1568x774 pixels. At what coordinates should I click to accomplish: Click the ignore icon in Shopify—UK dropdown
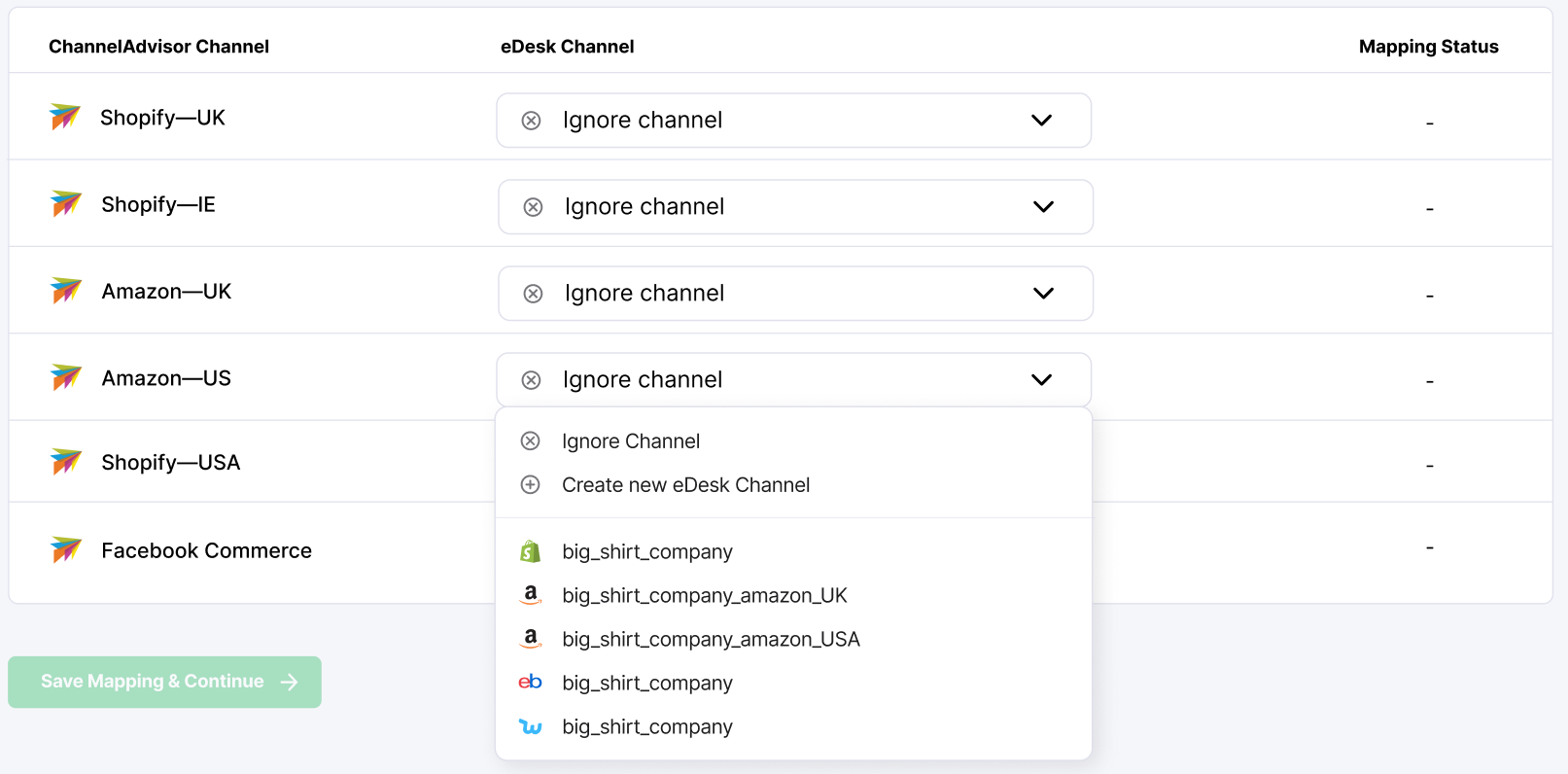click(x=531, y=121)
